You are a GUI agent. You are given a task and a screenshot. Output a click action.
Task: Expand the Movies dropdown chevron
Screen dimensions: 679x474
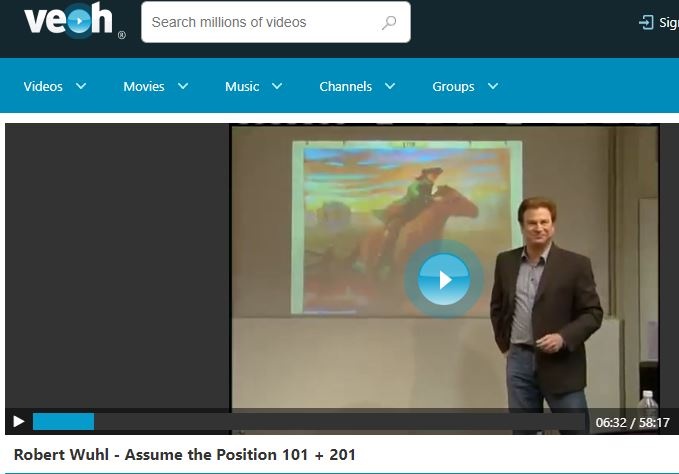183,86
